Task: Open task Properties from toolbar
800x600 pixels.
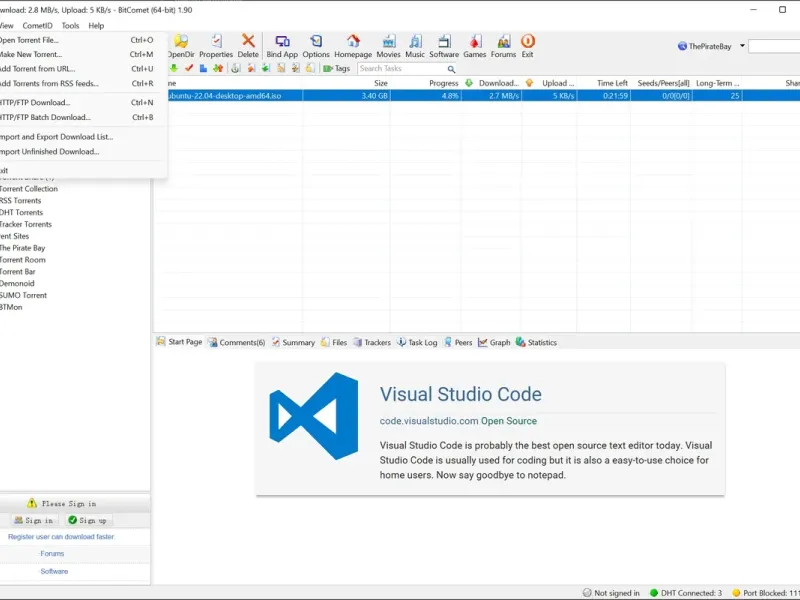Action: (216, 46)
